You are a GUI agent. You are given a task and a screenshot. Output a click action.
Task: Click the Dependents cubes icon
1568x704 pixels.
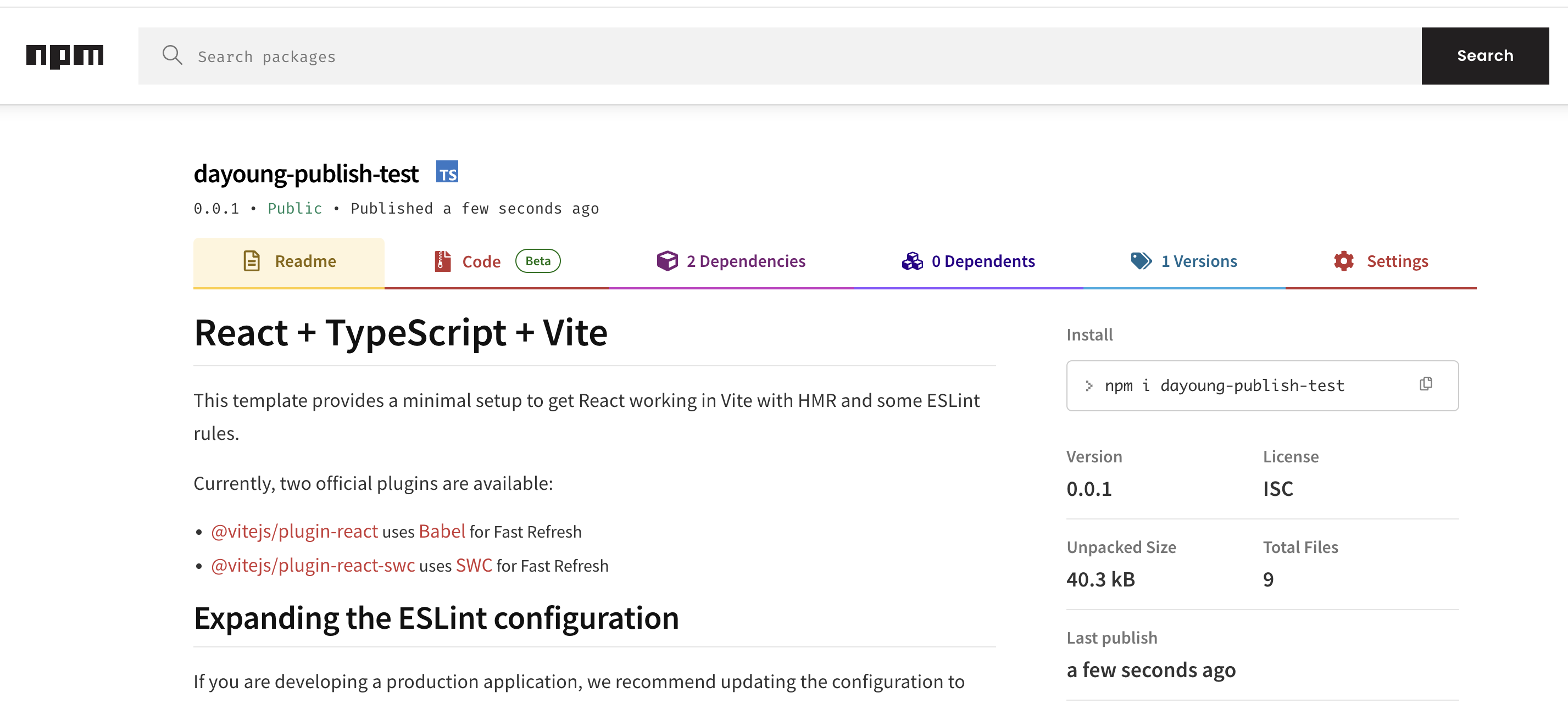coord(912,261)
